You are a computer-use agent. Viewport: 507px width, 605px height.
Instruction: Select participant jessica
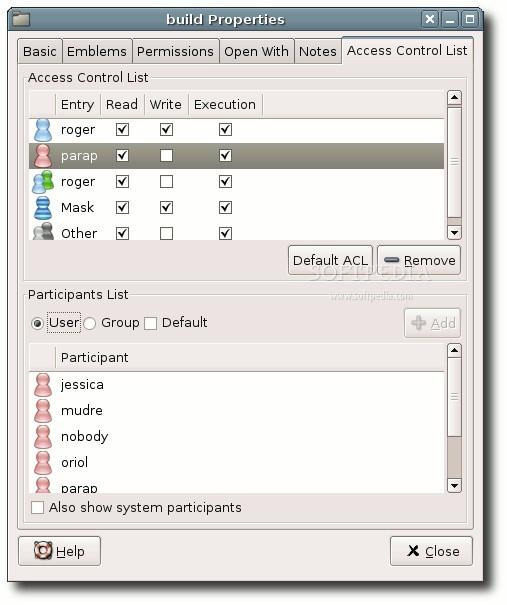(82, 385)
